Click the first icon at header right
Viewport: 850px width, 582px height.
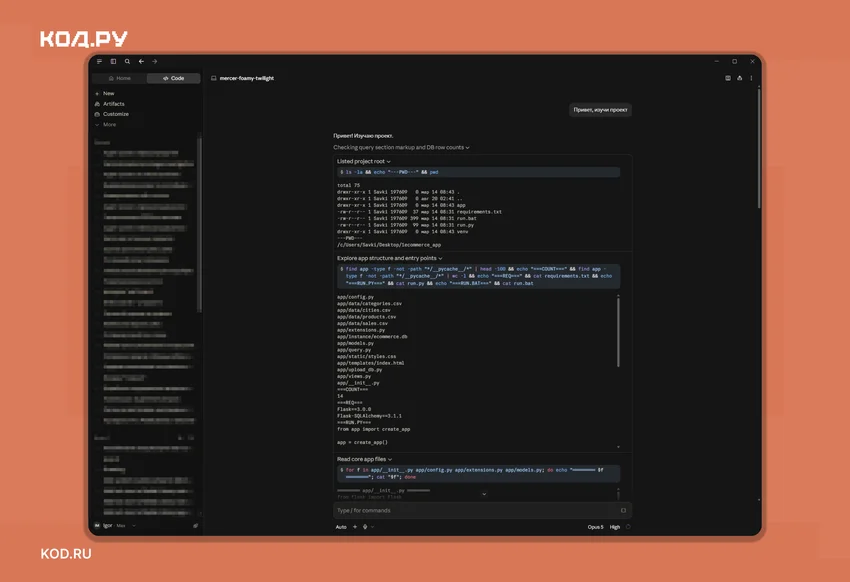point(728,78)
